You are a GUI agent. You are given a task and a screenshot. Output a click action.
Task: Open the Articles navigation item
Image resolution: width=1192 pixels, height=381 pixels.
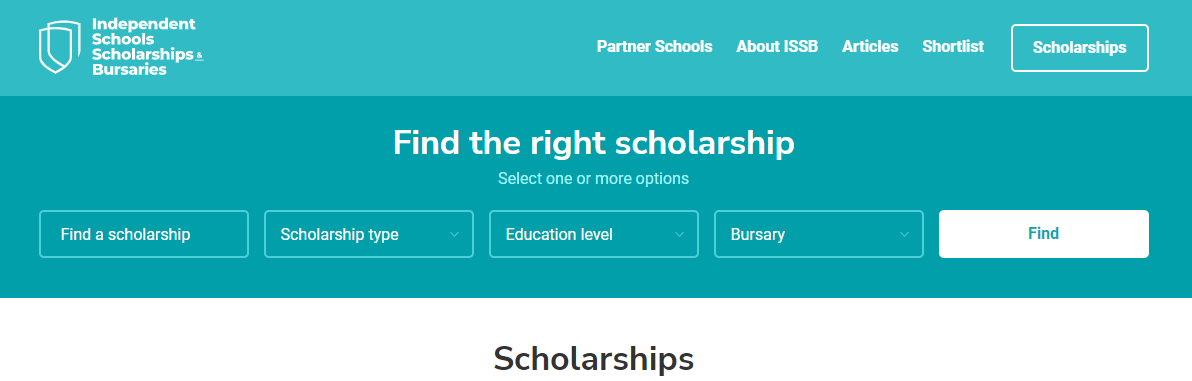coord(870,46)
